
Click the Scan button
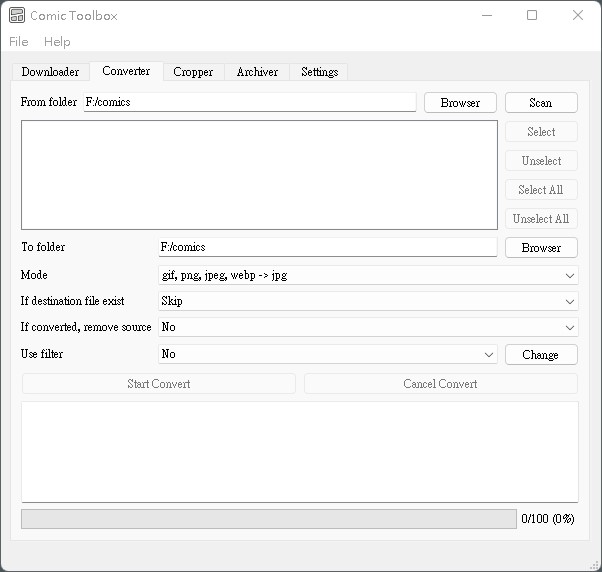(x=541, y=102)
